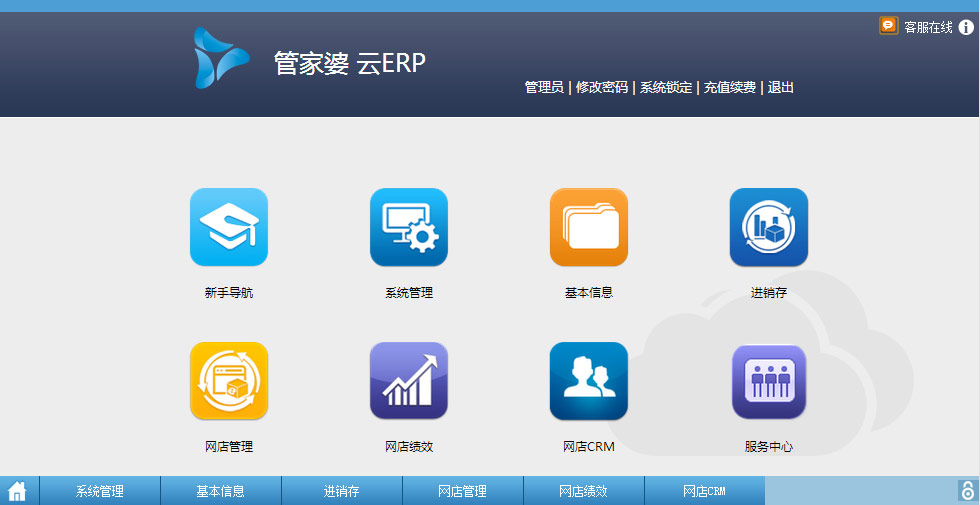The width and height of the screenshot is (980, 505).
Task: Click the 管家婆 blue logo
Action: pos(221,58)
